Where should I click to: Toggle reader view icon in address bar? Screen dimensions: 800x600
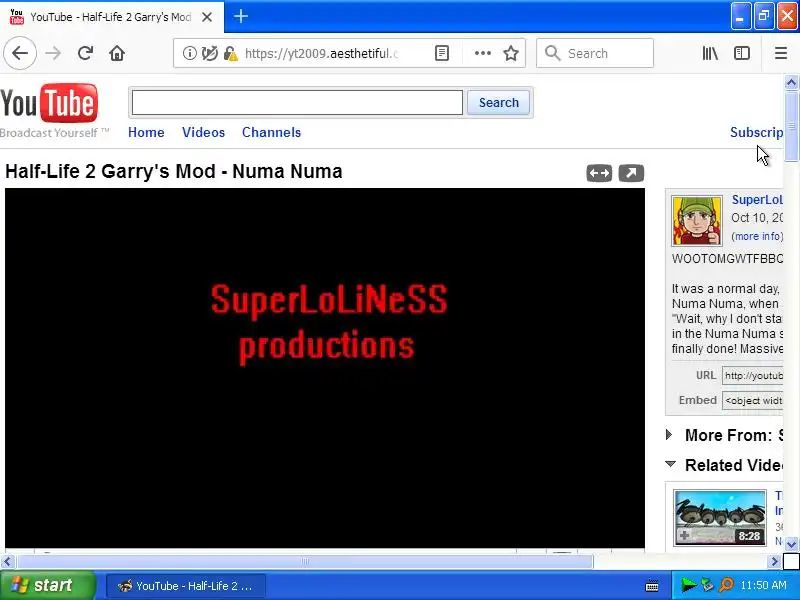pyautogui.click(x=442, y=53)
